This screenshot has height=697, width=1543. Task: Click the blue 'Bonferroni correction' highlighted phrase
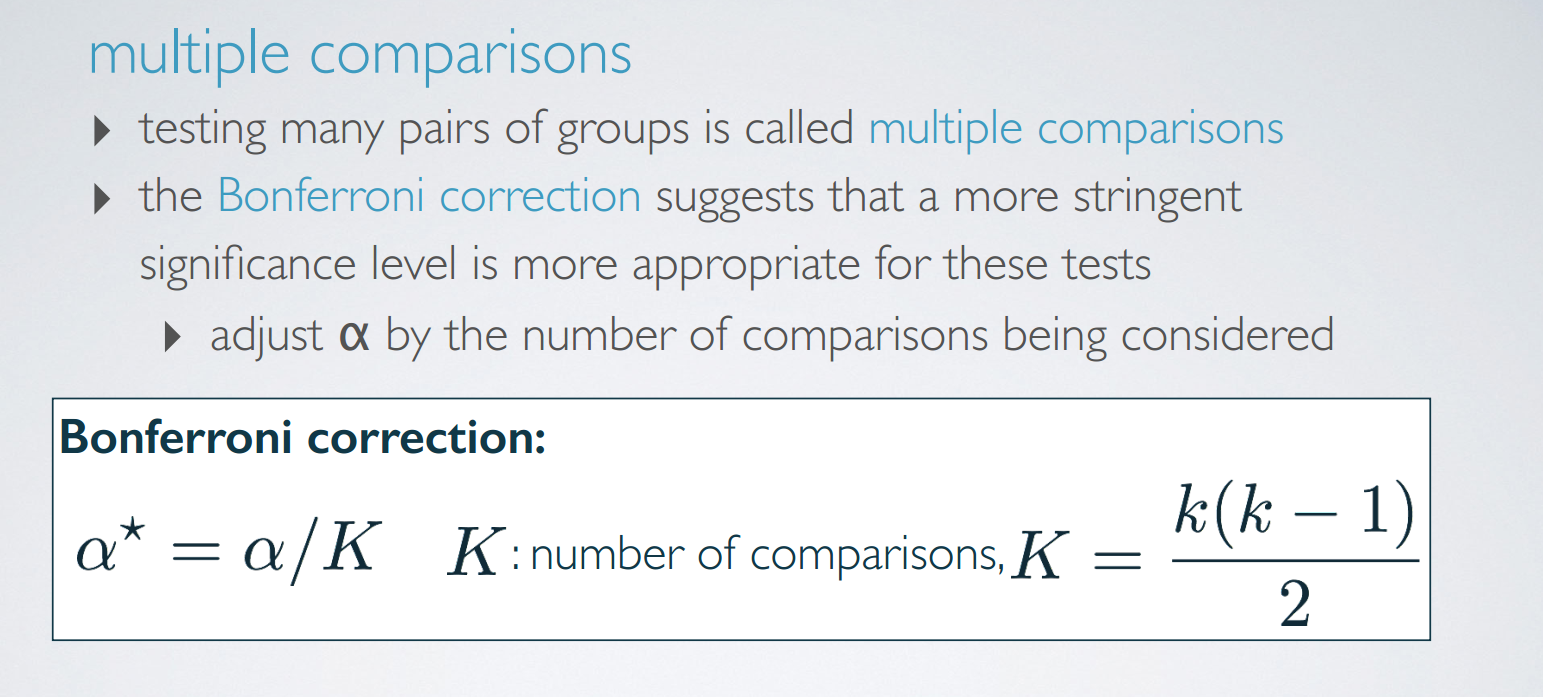(429, 196)
